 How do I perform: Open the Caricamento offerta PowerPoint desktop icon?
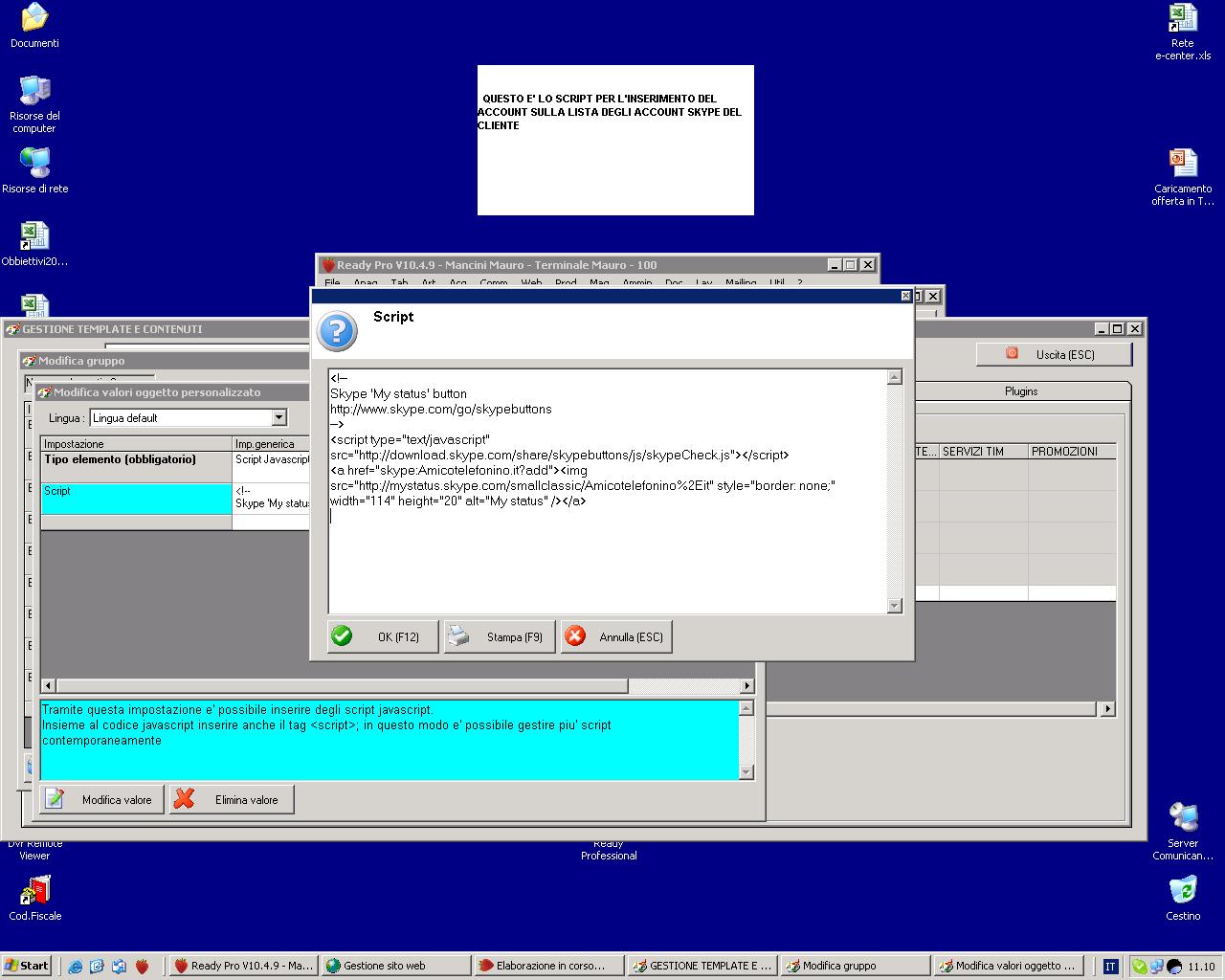(x=1183, y=177)
